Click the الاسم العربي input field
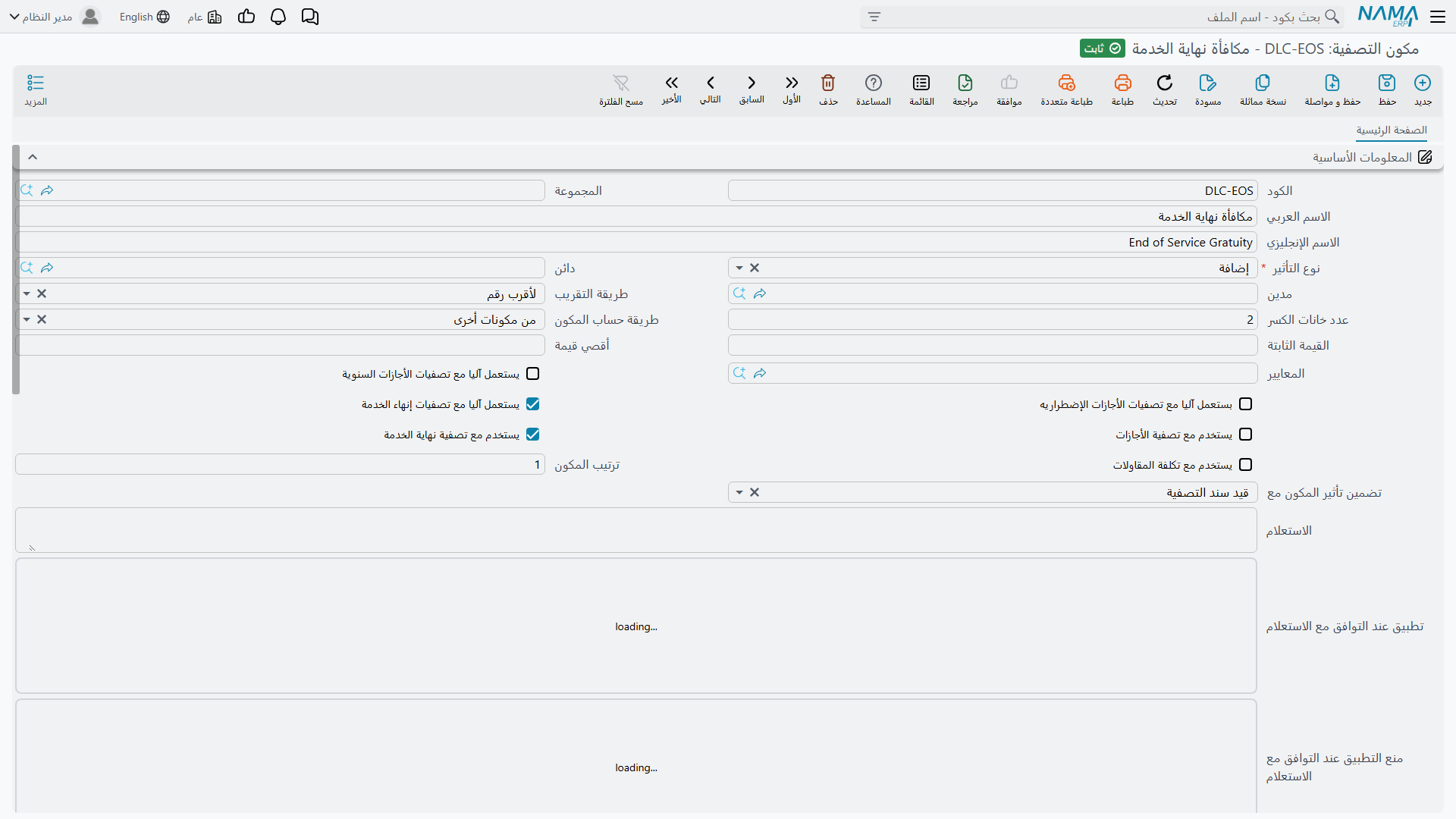 tap(636, 217)
